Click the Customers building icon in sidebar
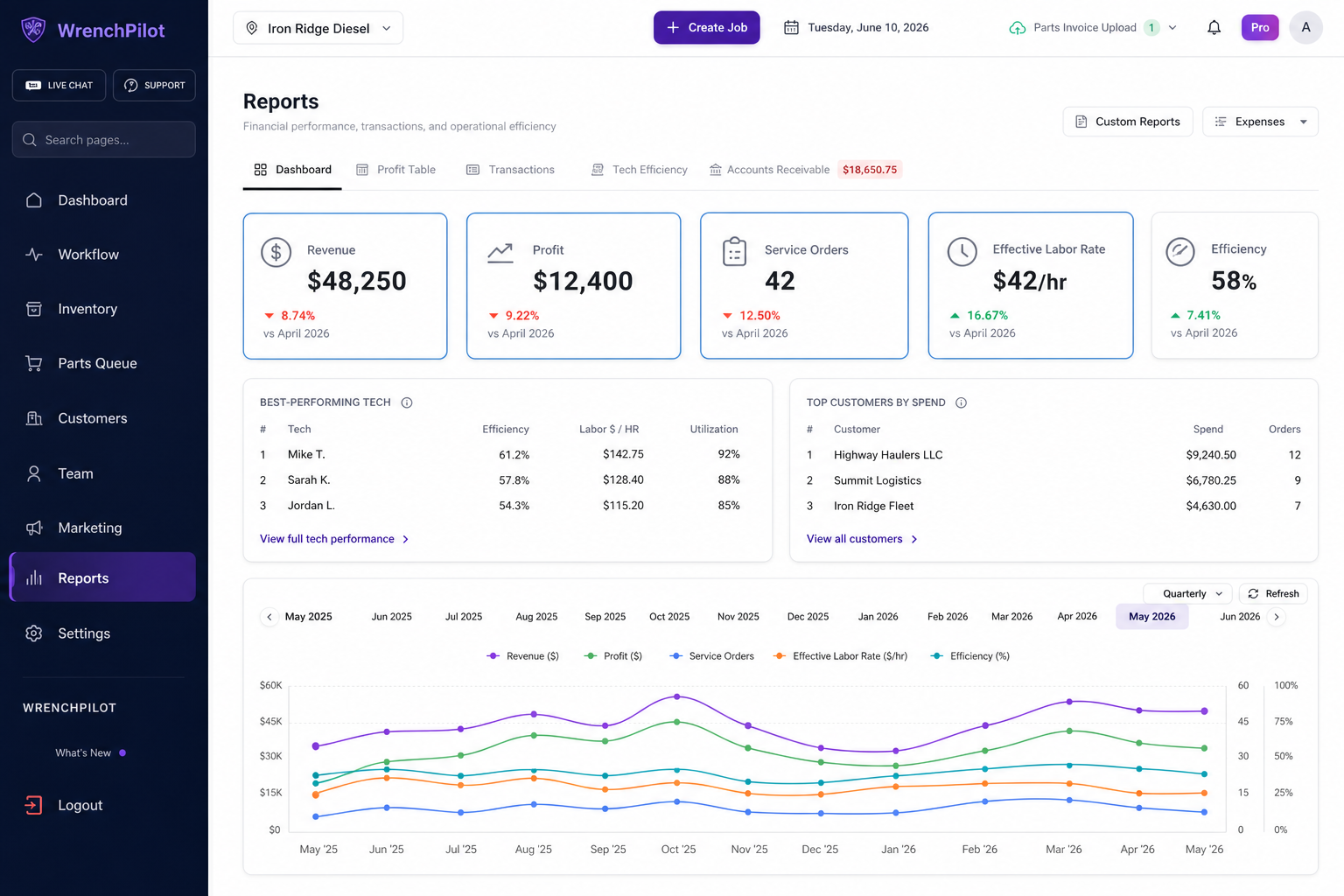 pos(34,418)
